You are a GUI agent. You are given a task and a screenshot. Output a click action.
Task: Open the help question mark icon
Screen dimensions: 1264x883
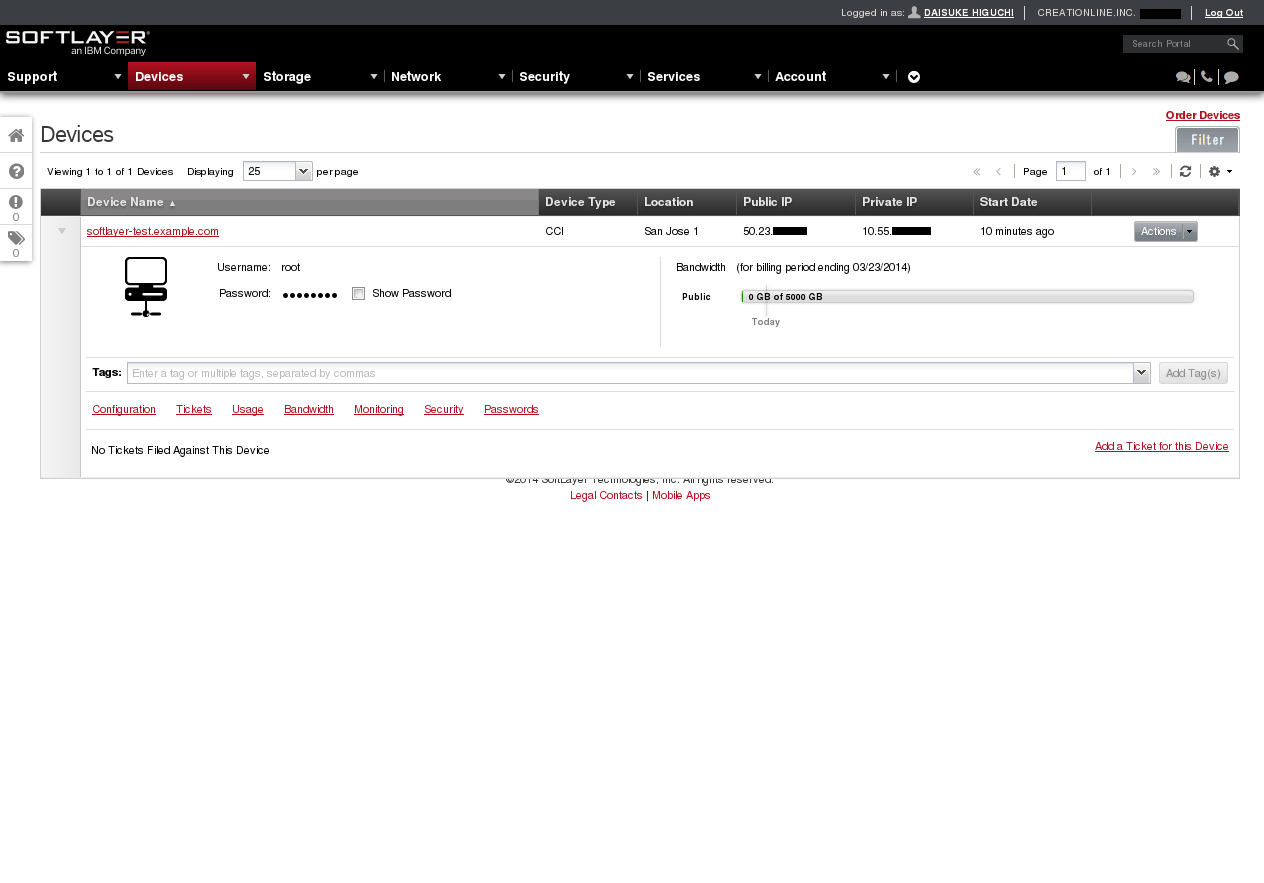point(16,171)
